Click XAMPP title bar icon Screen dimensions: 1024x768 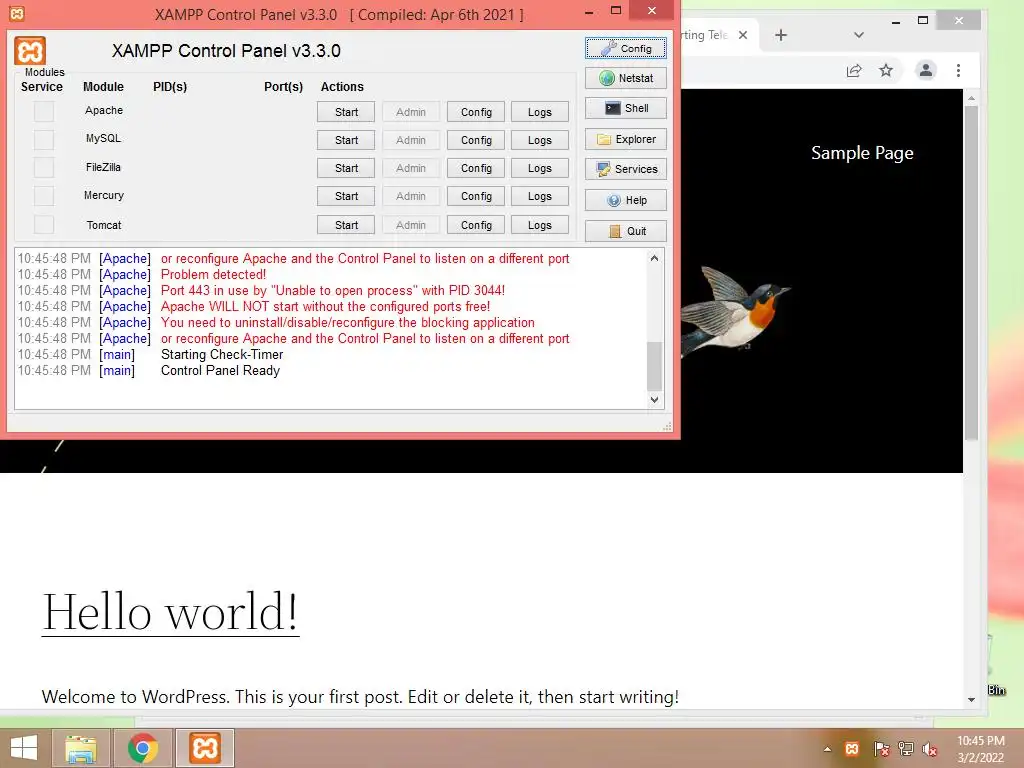17,13
